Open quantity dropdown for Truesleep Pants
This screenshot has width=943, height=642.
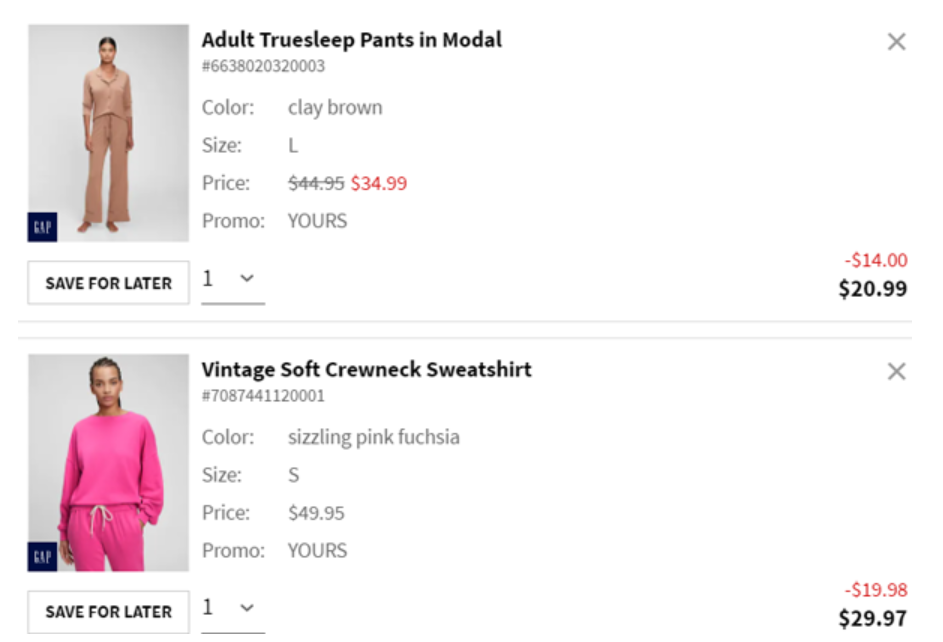tap(232, 280)
